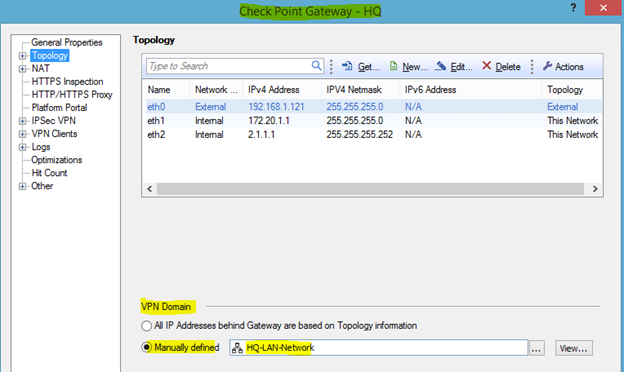Click the New interface document icon
624x372 pixels.
393,66
